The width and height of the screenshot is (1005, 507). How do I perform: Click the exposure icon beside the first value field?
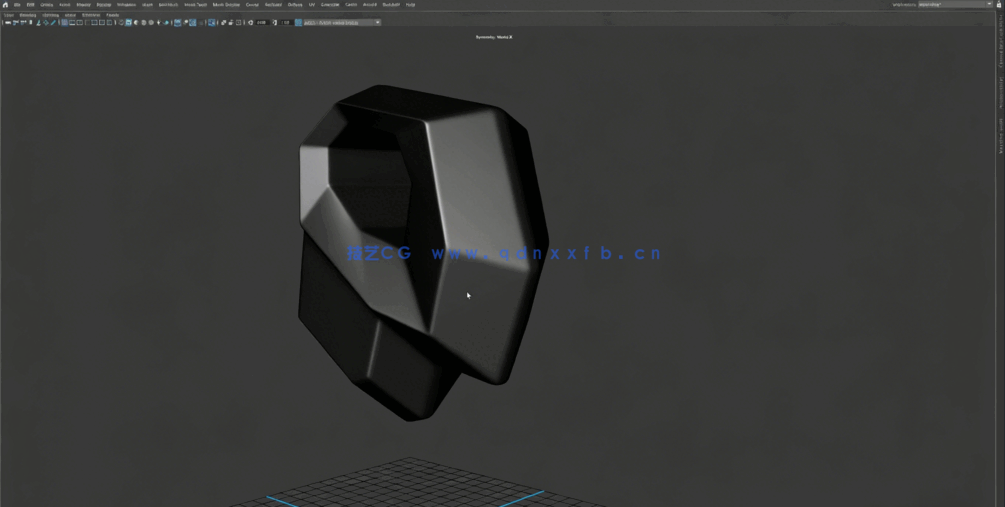coord(249,22)
